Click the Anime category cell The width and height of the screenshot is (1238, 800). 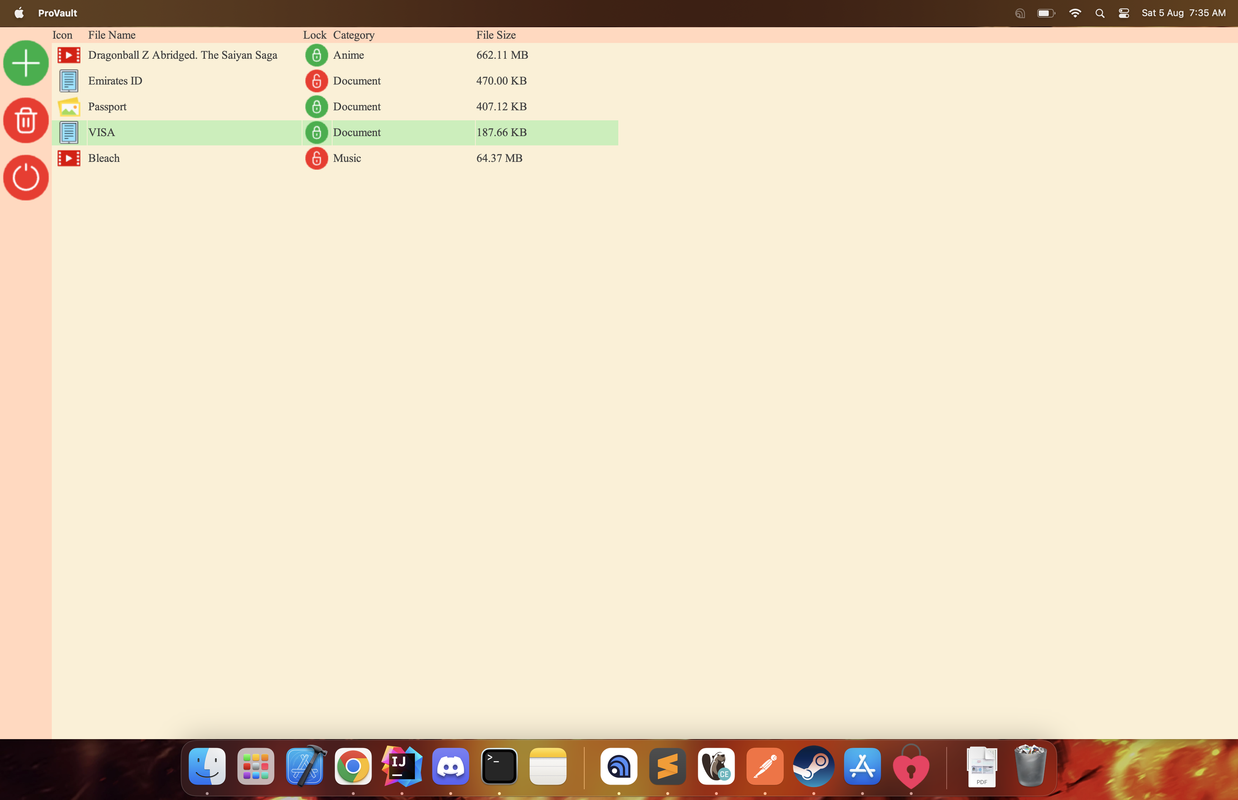[x=348, y=55]
